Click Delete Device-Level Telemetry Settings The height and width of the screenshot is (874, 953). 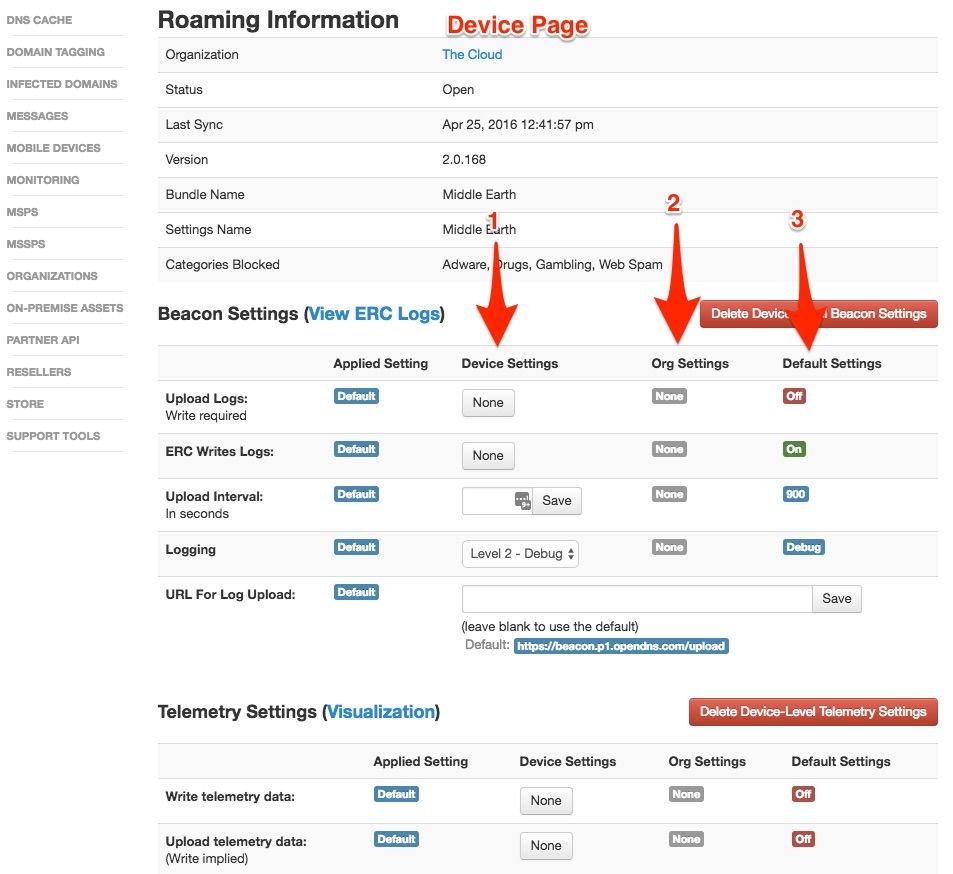coord(812,712)
